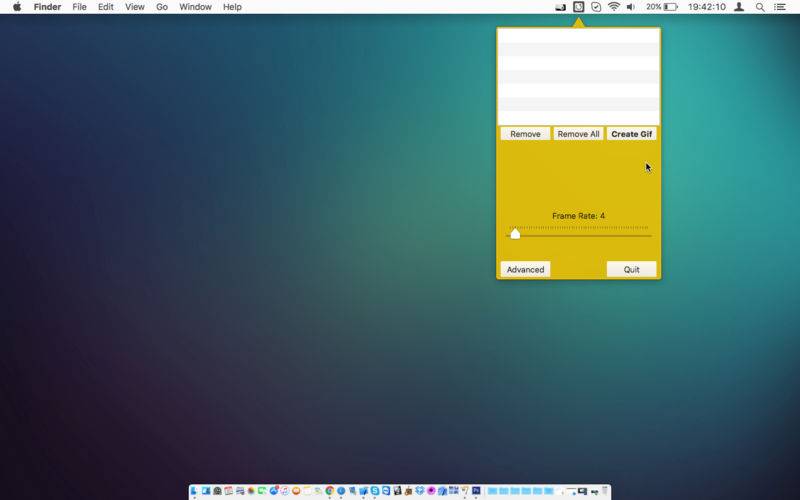
Task: Open Spotlight search
Action: [x=760, y=7]
